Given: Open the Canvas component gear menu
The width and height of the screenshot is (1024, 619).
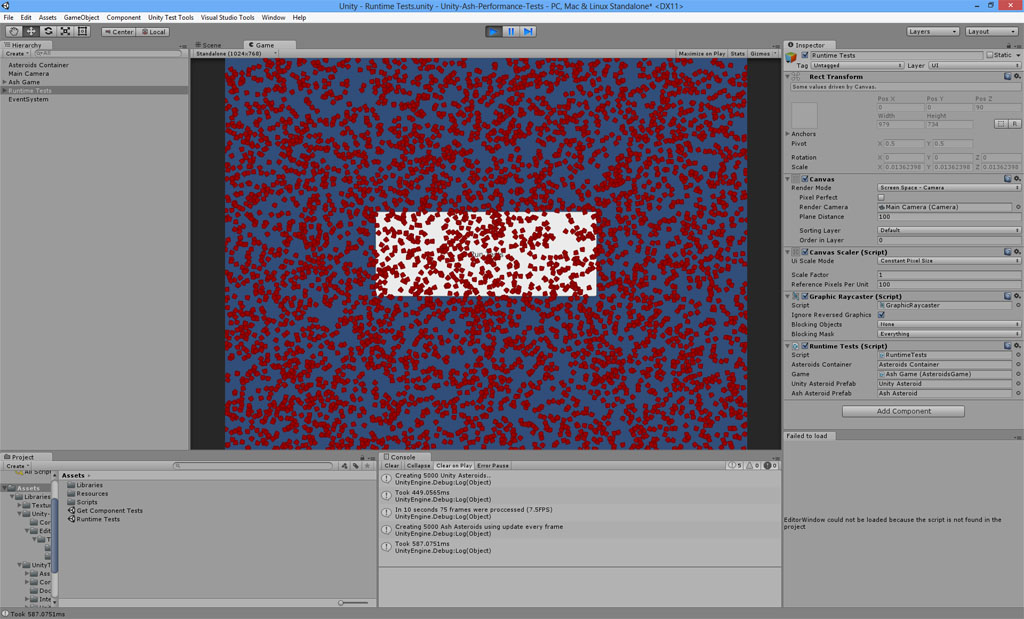Looking at the screenshot, I should 1017,179.
